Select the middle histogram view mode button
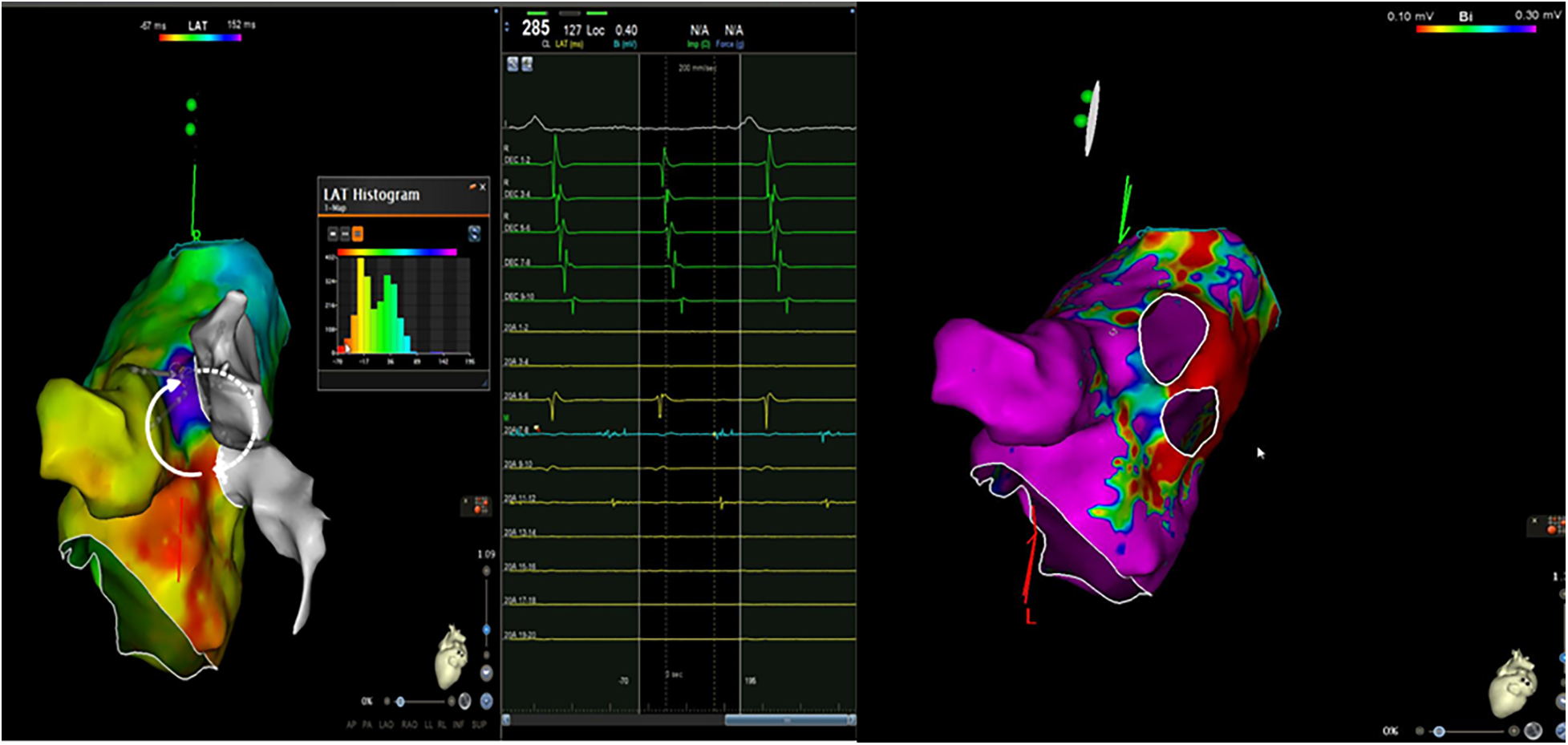1568x745 pixels. click(x=345, y=233)
